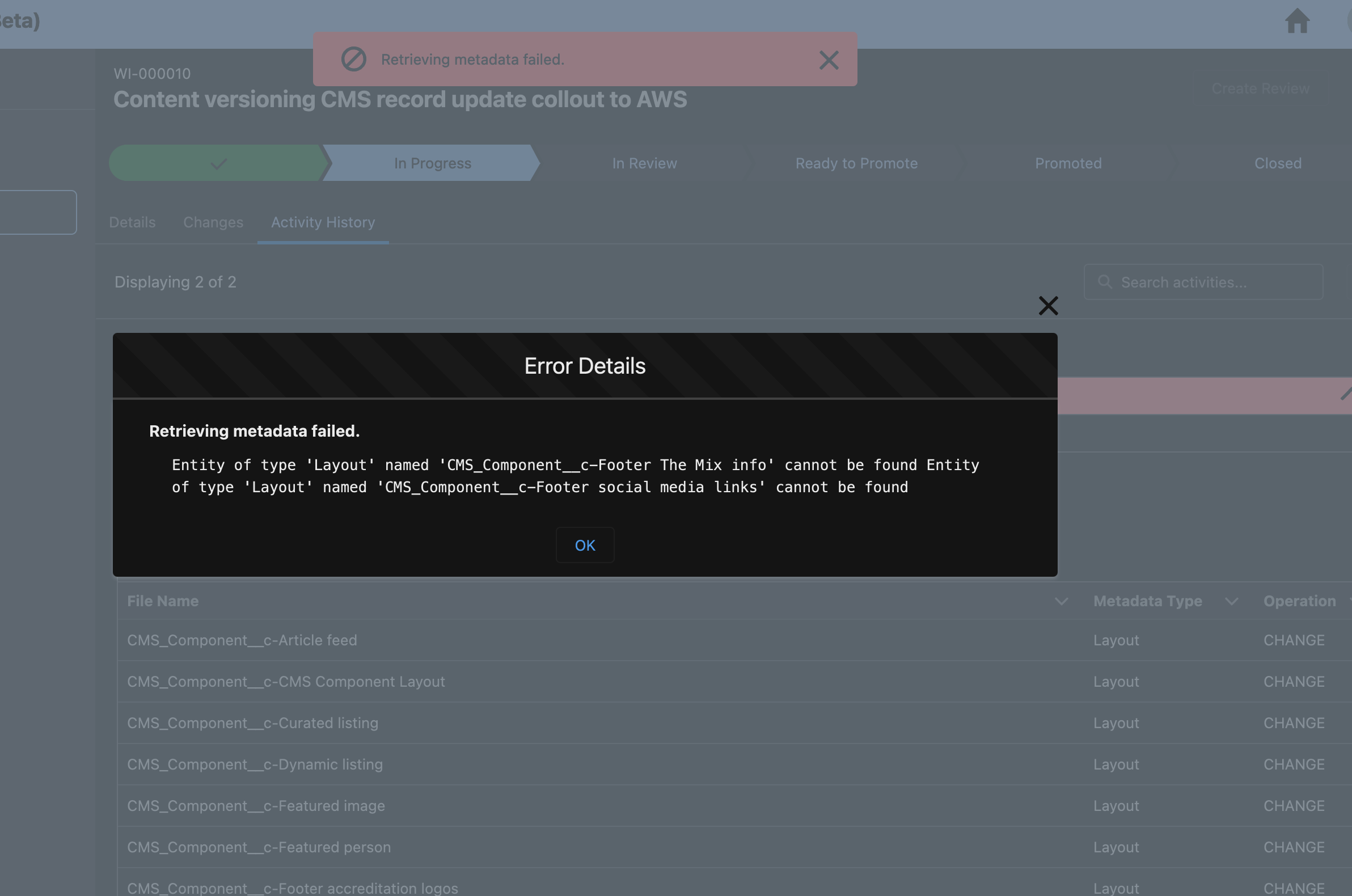The image size is (1352, 896).
Task: Expand File Name column dropdown chevron
Action: click(x=1061, y=601)
